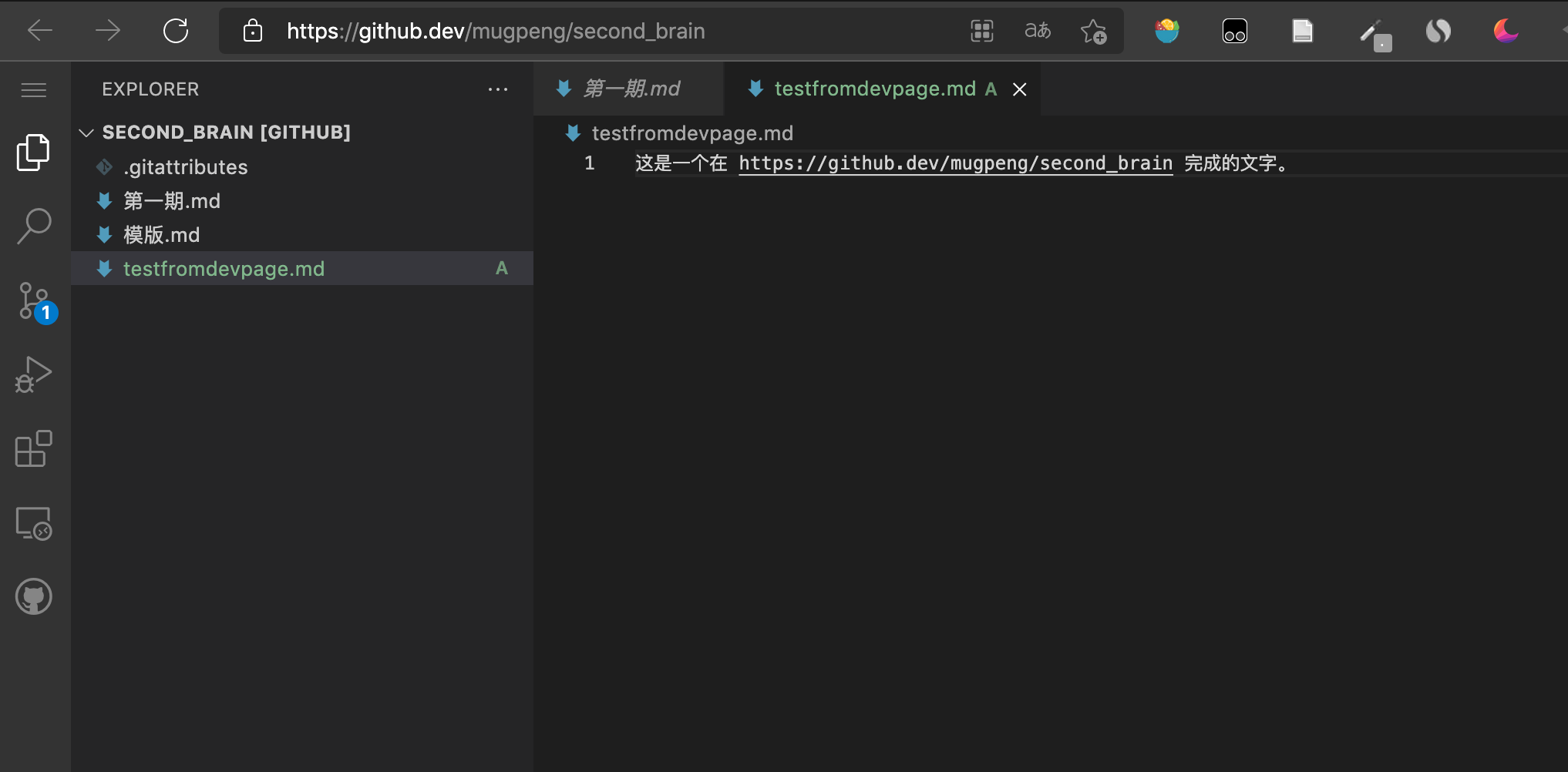
Task: Click the text 完成的文字。 in the editor
Action: 1236,163
